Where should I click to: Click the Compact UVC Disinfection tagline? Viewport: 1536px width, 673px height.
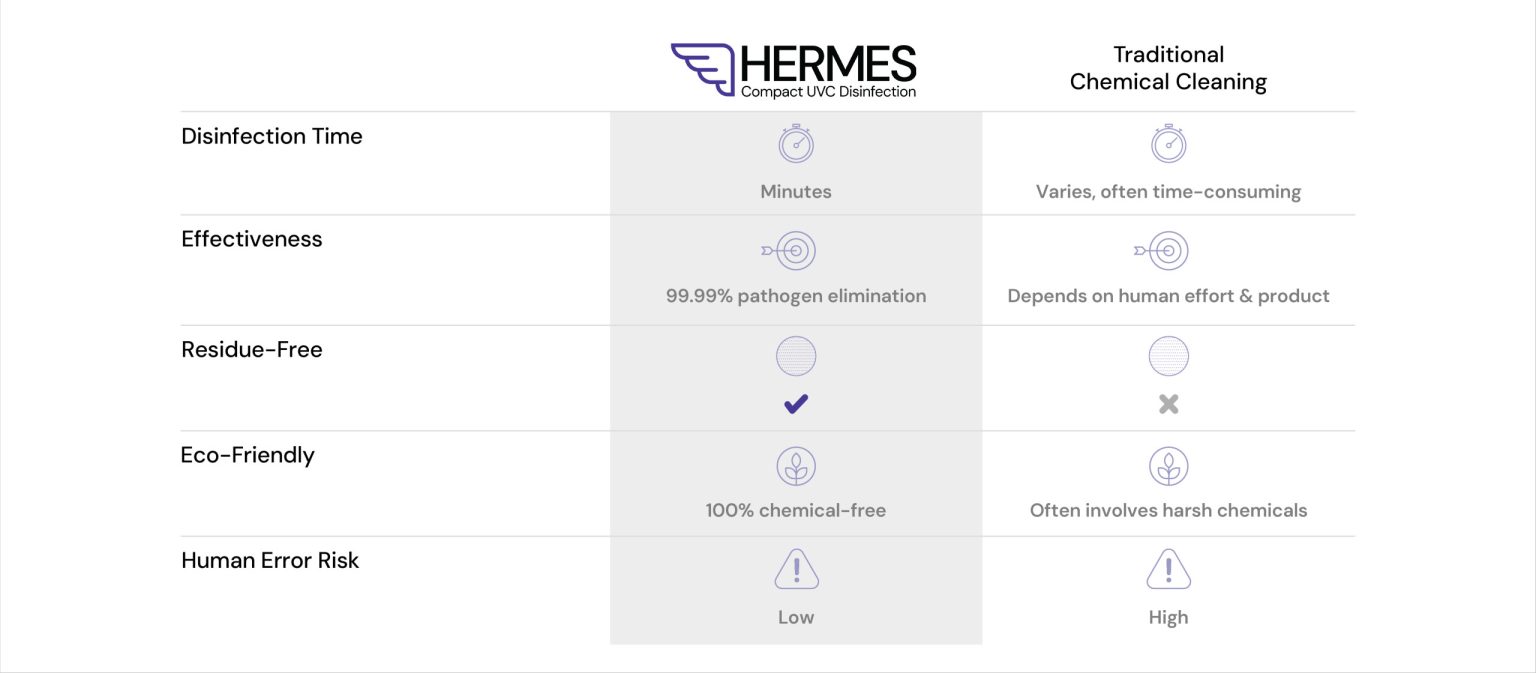828,92
